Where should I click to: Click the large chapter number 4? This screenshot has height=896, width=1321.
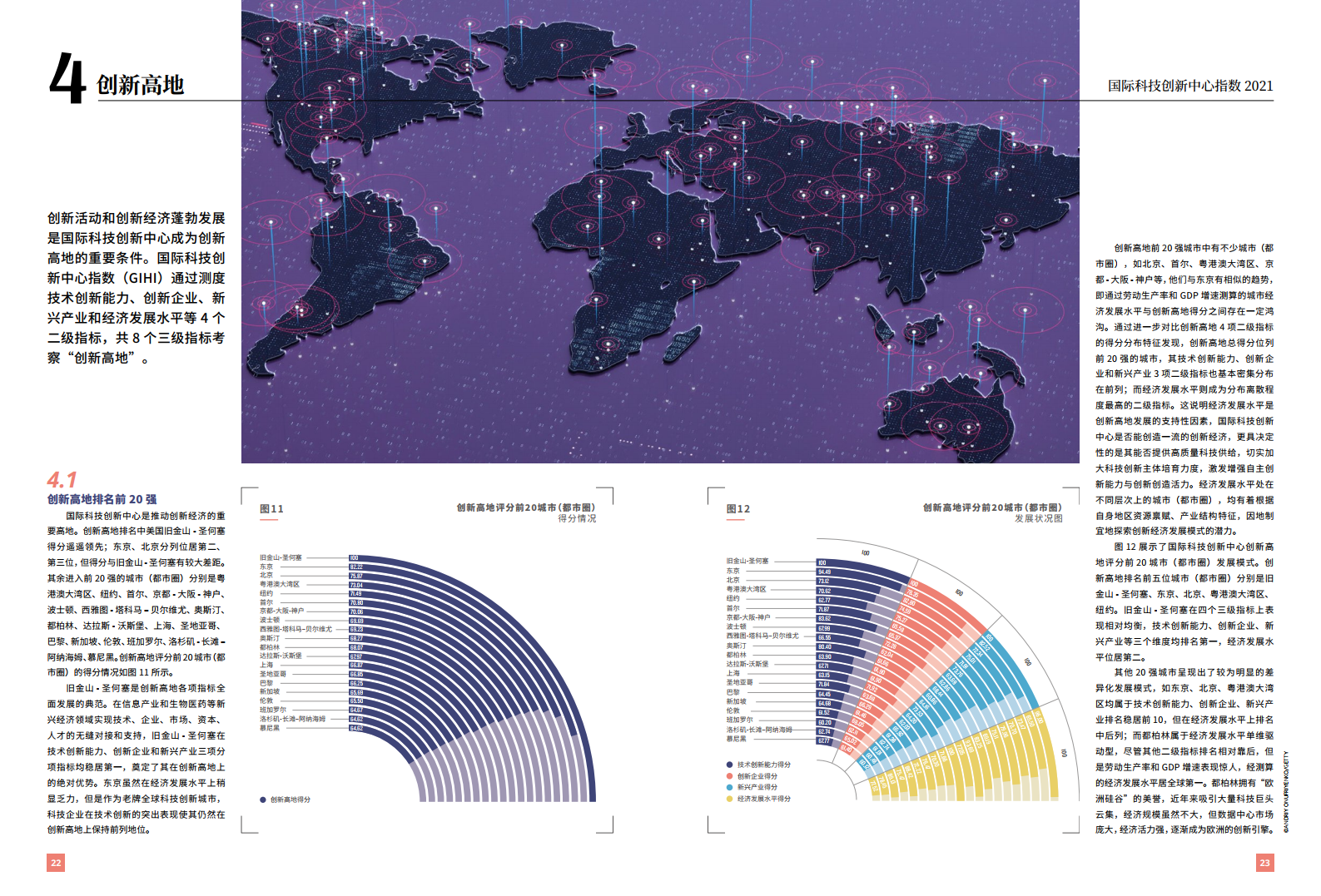click(x=67, y=79)
